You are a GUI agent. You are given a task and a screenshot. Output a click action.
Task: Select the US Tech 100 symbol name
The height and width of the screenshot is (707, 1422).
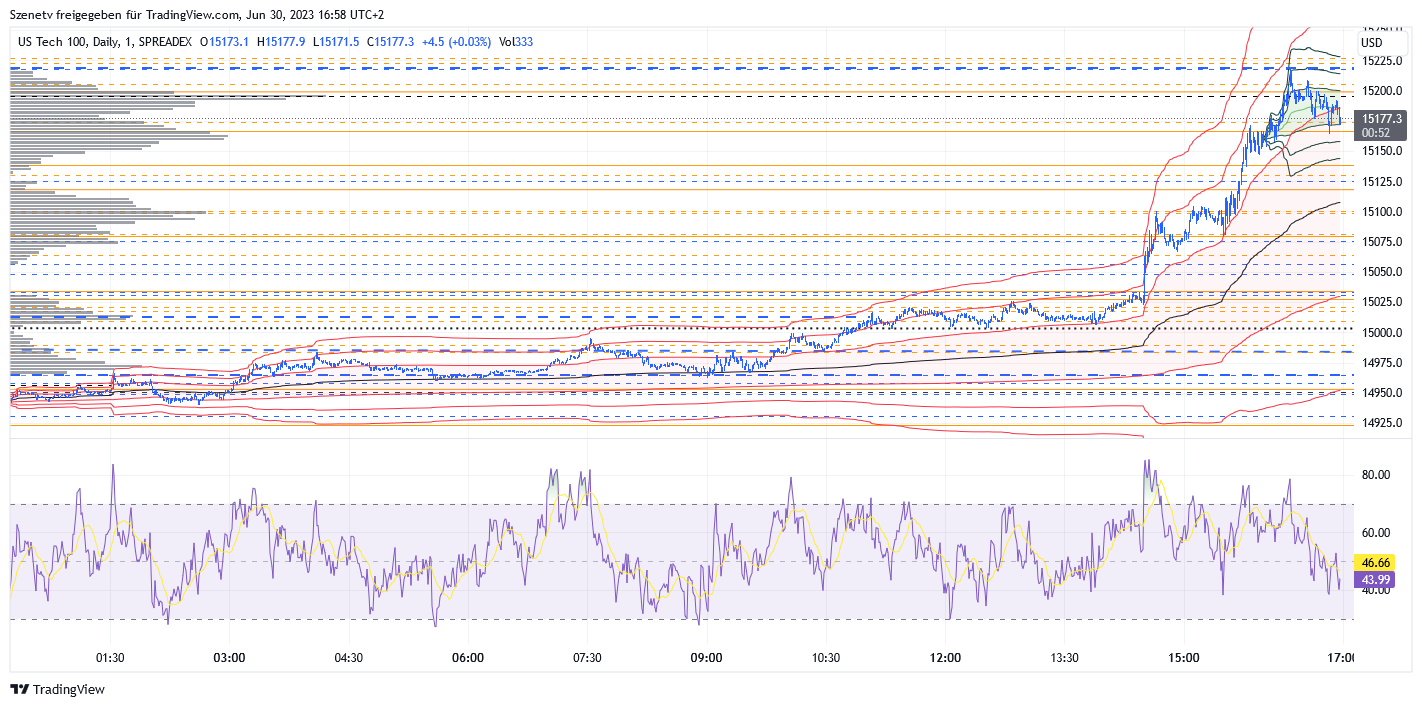[54, 42]
